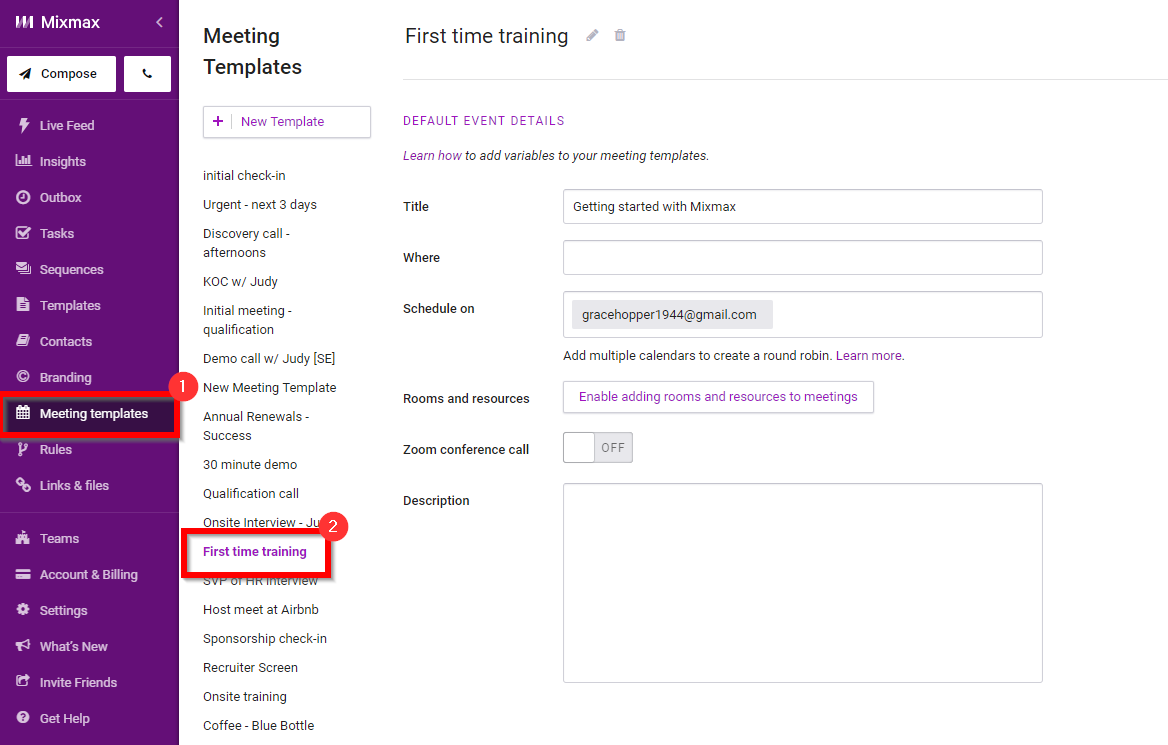Viewport: 1168px width, 745px height.
Task: Select initial check-in template
Action: point(244,176)
